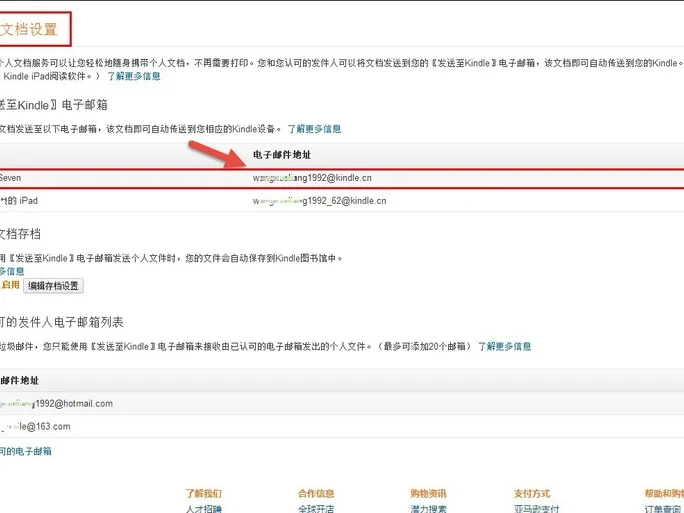Viewport: 684px width, 513px height.
Task: Select the 1992@hotmail.com approved sender
Action: coord(56,404)
